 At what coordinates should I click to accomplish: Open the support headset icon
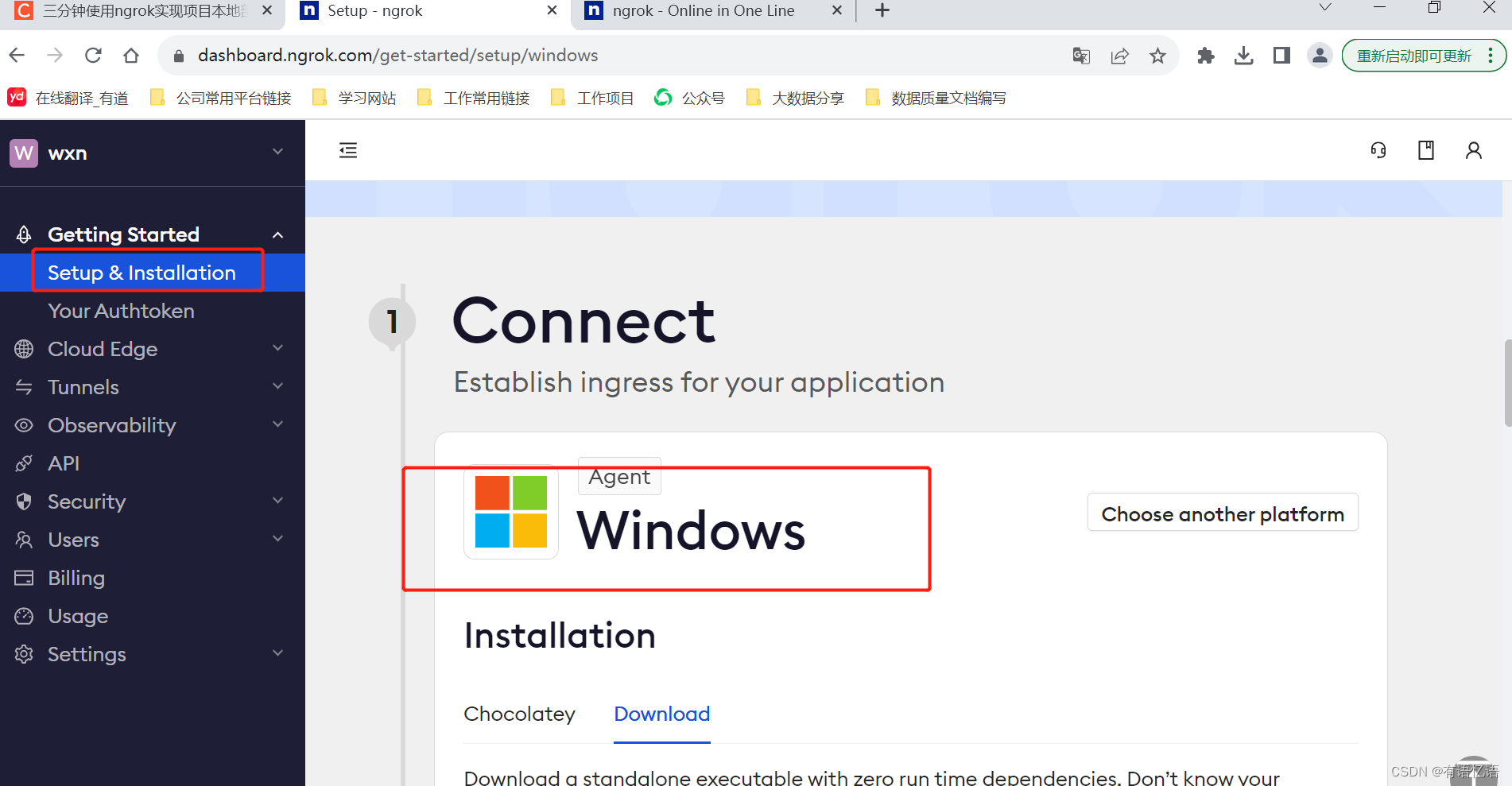tap(1378, 150)
